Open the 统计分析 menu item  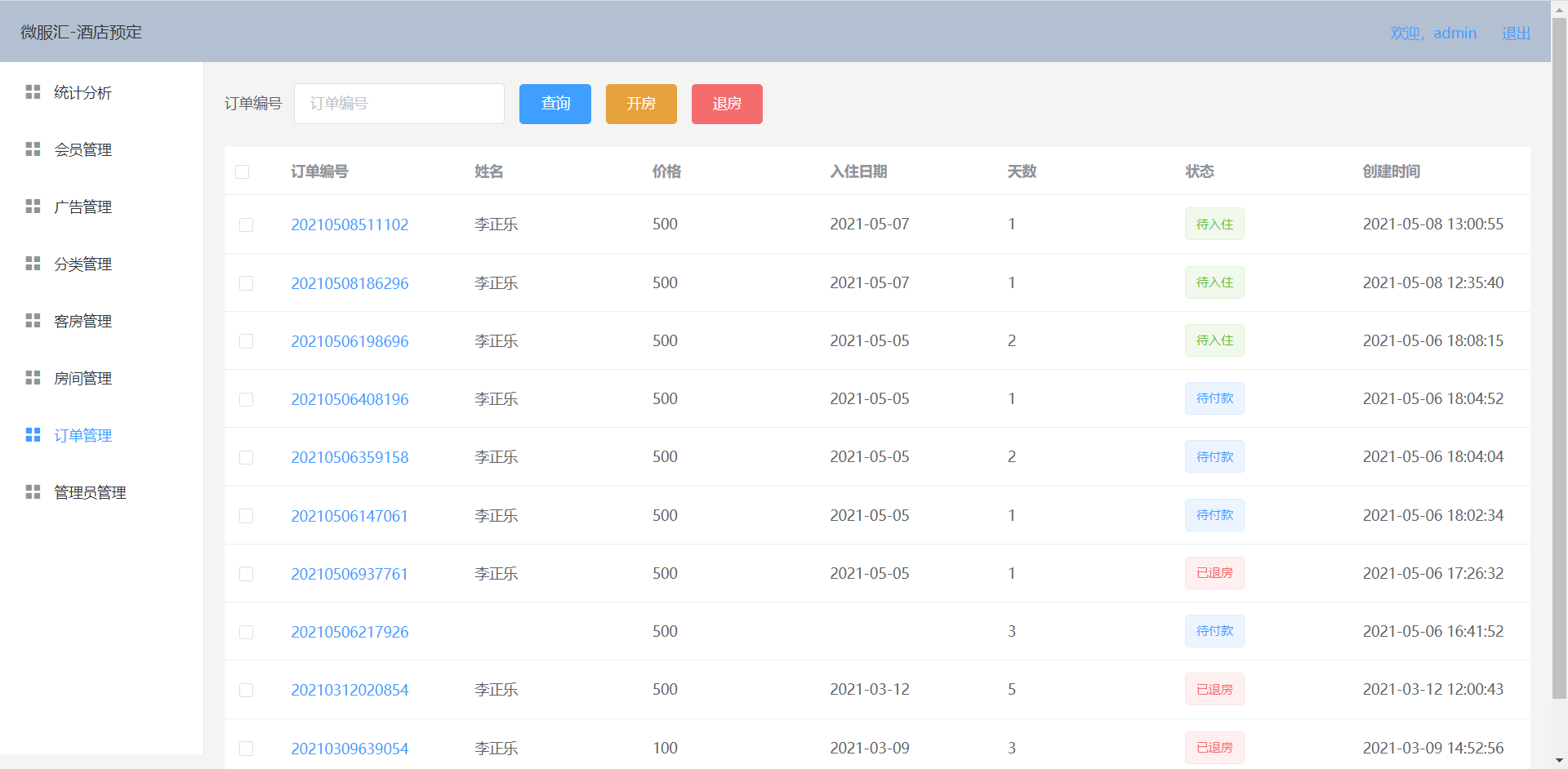[x=101, y=92]
